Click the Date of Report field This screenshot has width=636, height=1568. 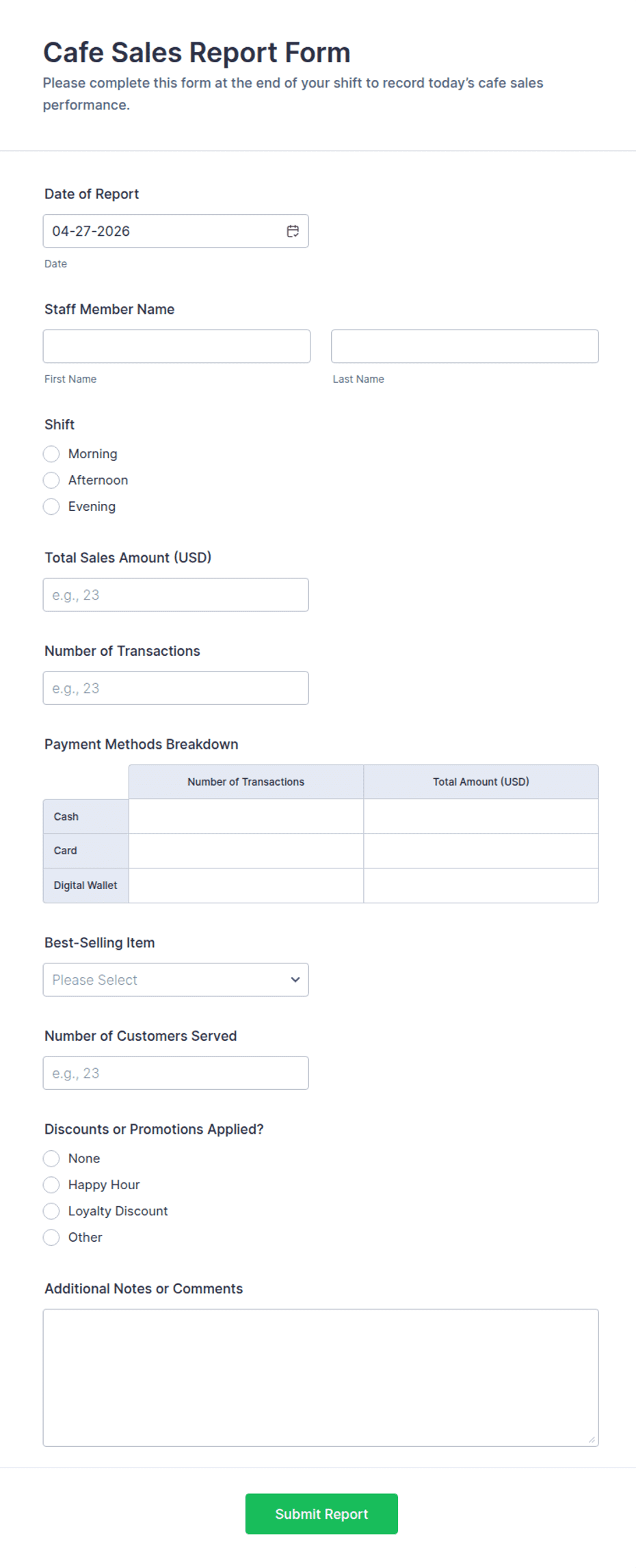tap(164, 231)
